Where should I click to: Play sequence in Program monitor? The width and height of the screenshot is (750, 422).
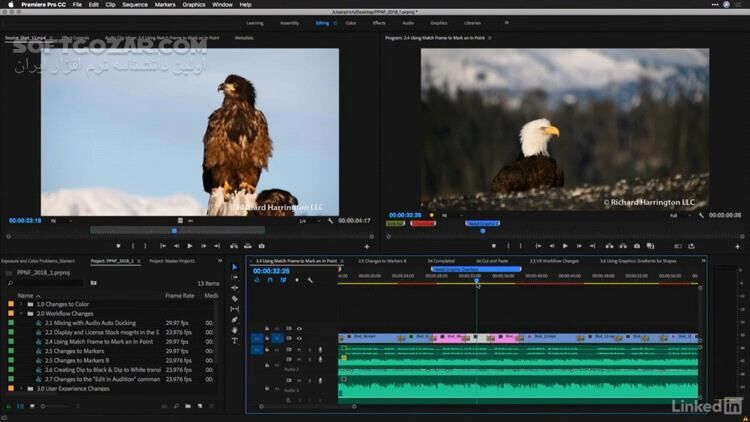coord(565,246)
